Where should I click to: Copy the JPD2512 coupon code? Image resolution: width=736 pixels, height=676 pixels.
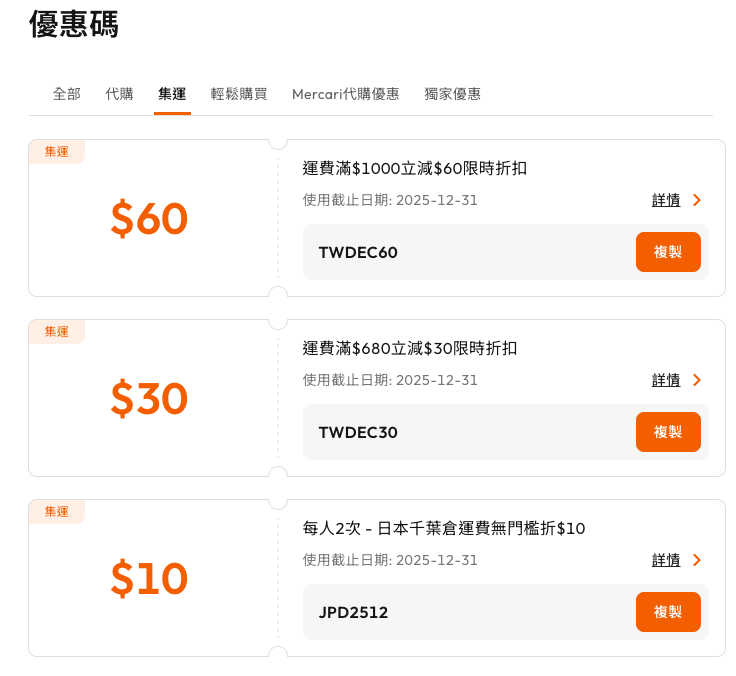668,612
